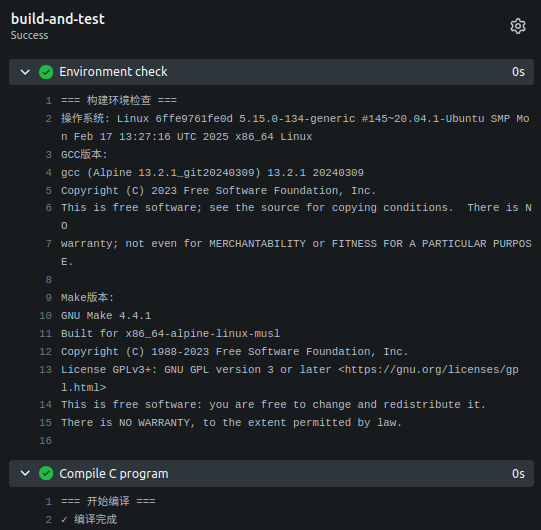Collapse the Environment check step chevron
This screenshot has height=530, width=541.
point(25,72)
